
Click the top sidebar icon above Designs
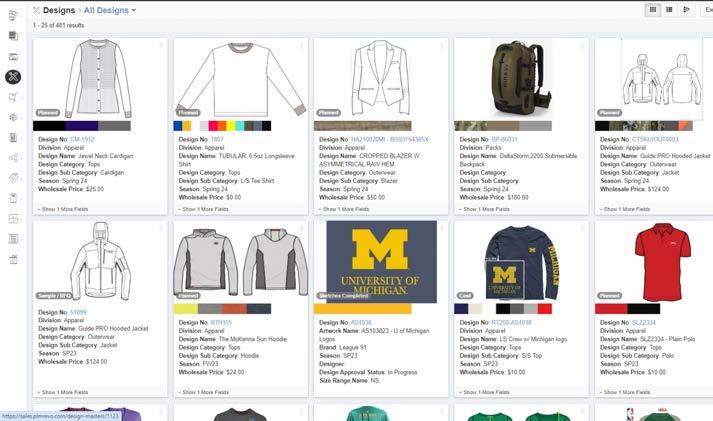(13, 16)
